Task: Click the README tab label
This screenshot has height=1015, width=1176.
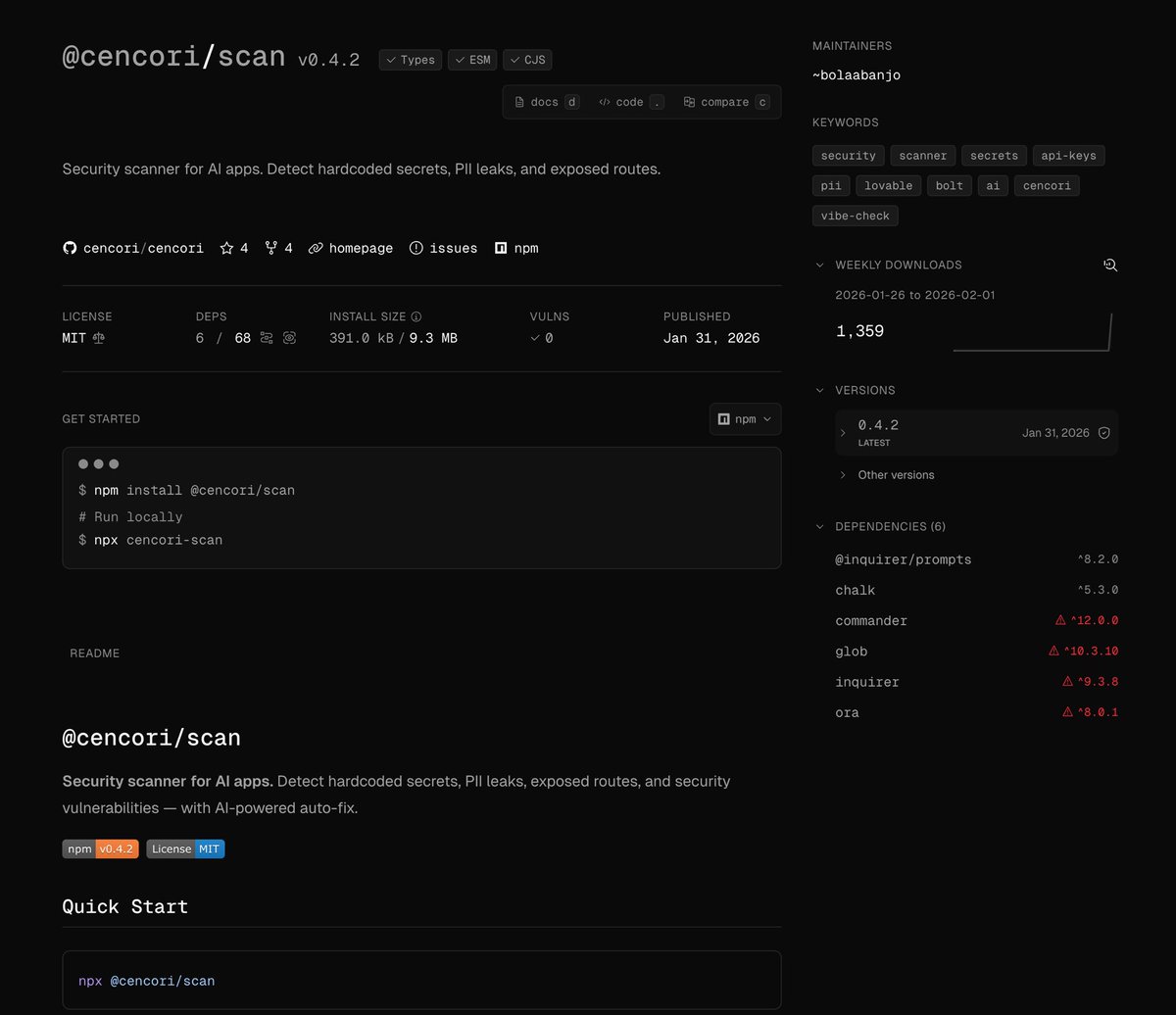Action: [x=95, y=652]
